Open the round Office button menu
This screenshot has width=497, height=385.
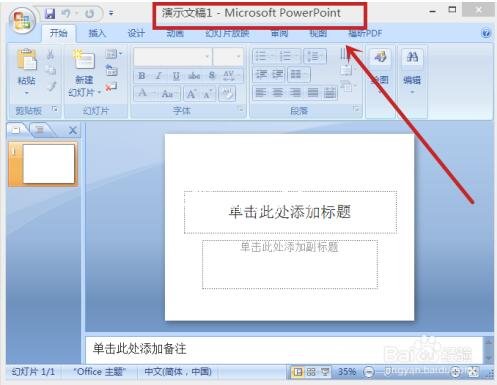(22, 21)
